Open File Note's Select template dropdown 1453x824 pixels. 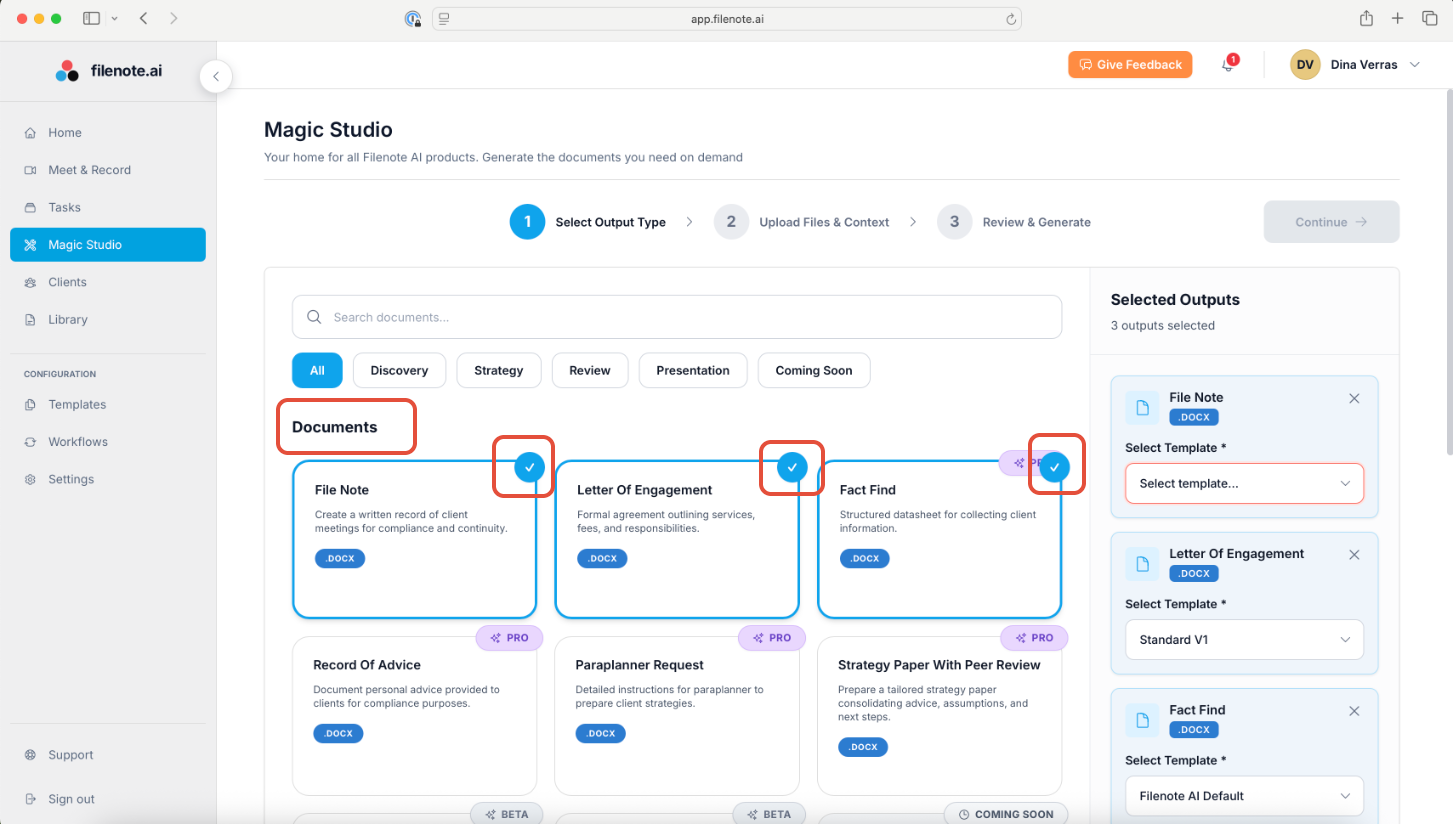pos(1243,483)
